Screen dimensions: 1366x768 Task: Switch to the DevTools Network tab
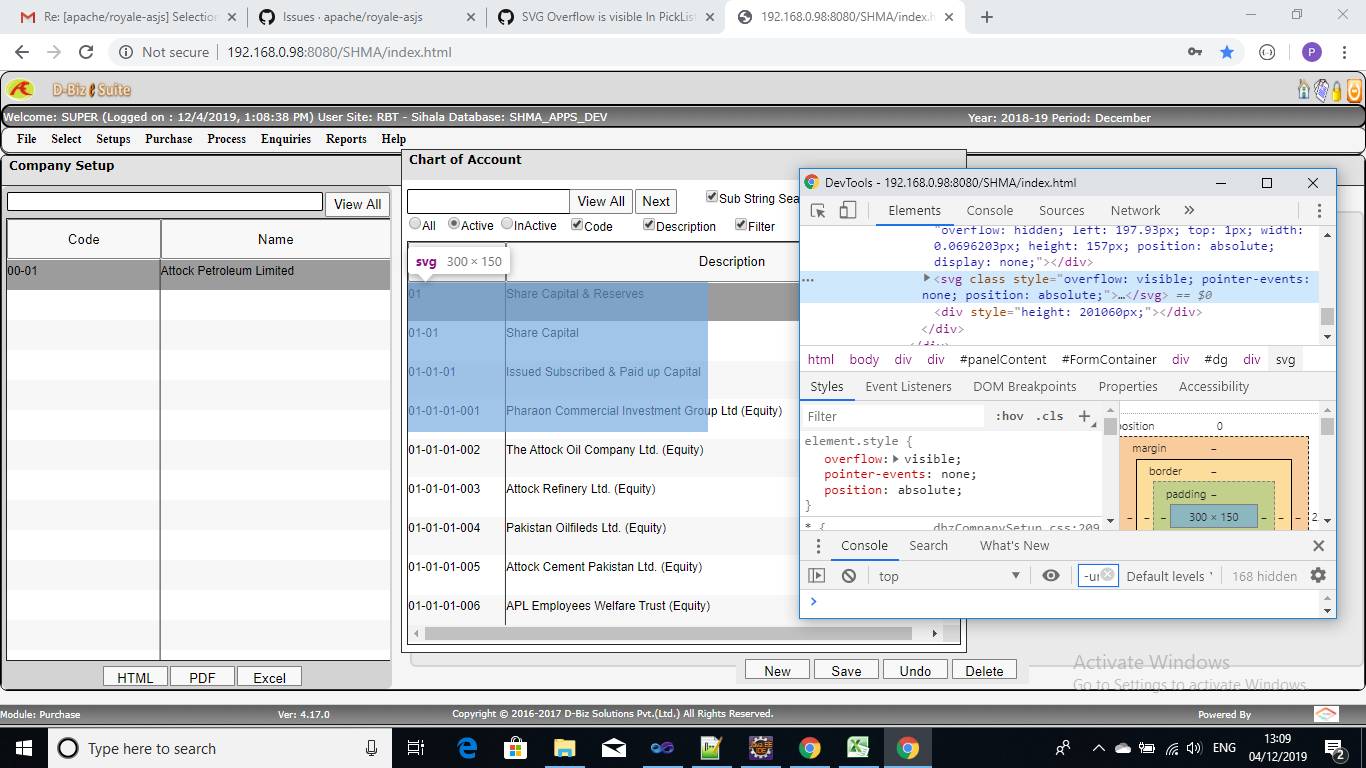pyautogui.click(x=1135, y=210)
